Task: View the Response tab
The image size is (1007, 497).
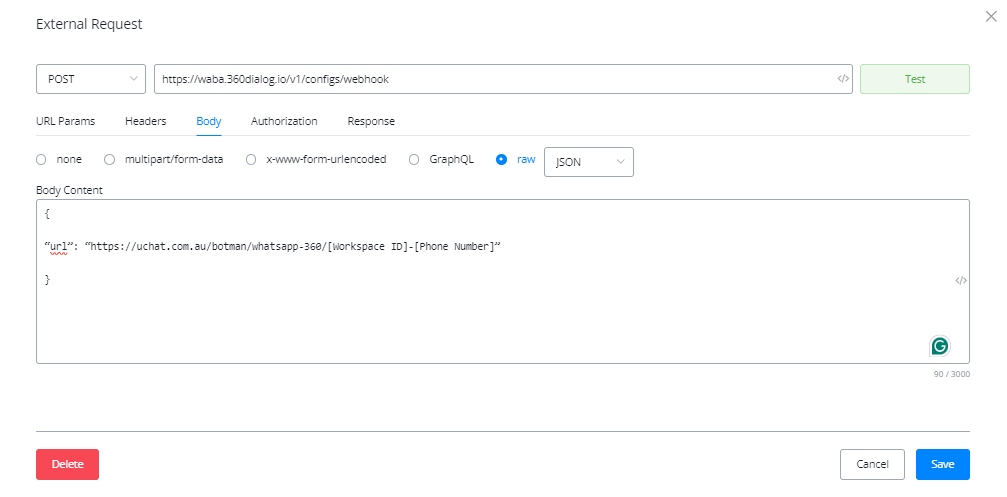Action: 371,121
